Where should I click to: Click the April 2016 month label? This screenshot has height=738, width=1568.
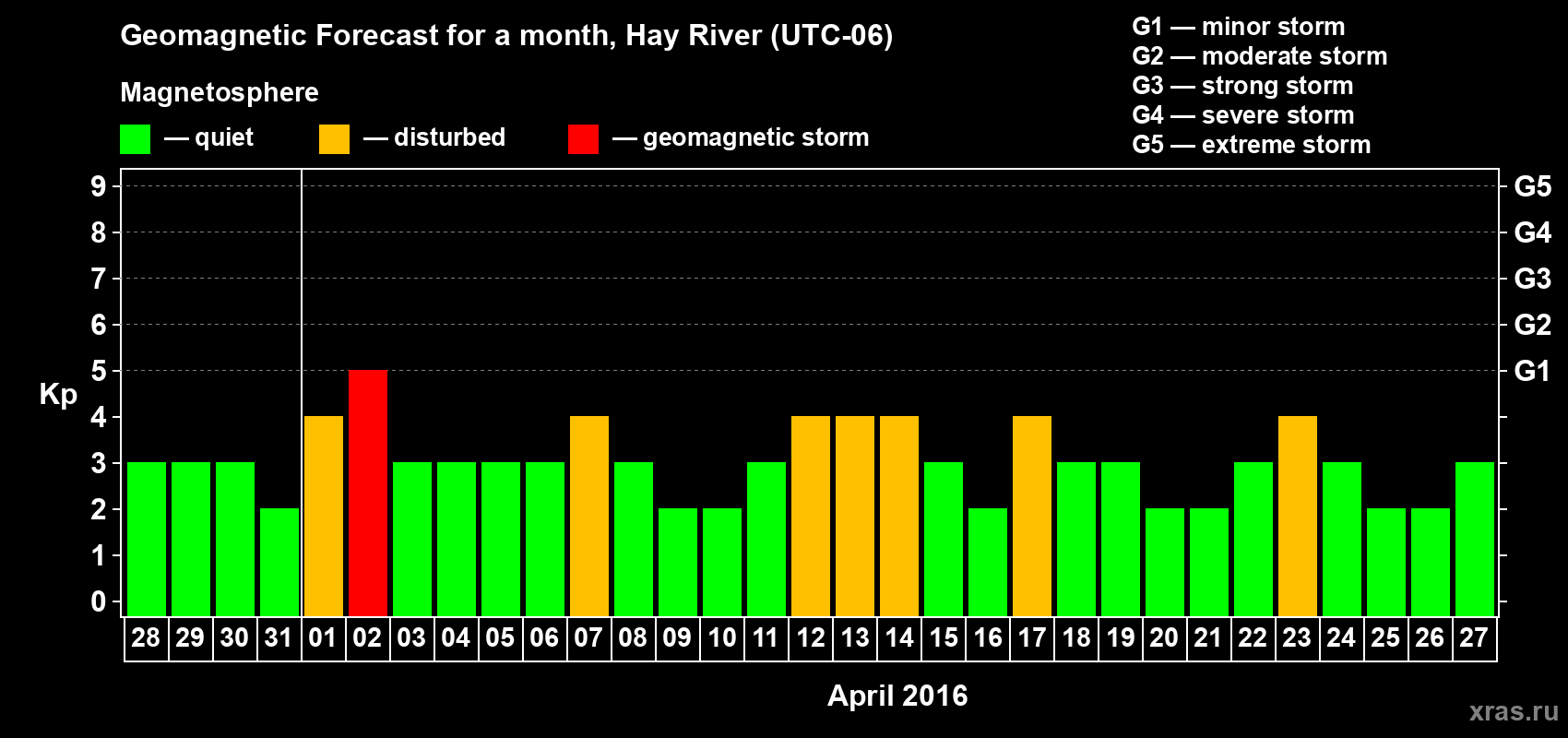click(897, 696)
